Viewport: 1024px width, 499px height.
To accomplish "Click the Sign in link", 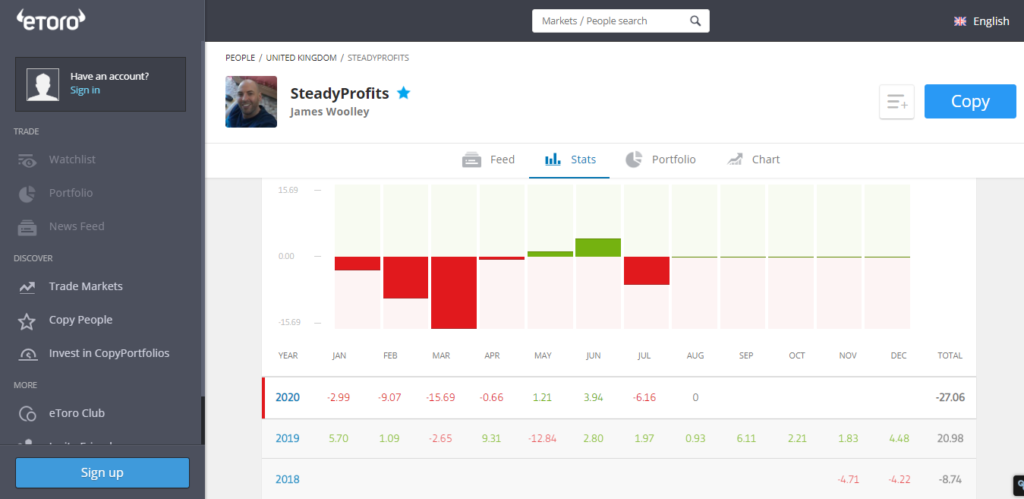I will point(85,90).
